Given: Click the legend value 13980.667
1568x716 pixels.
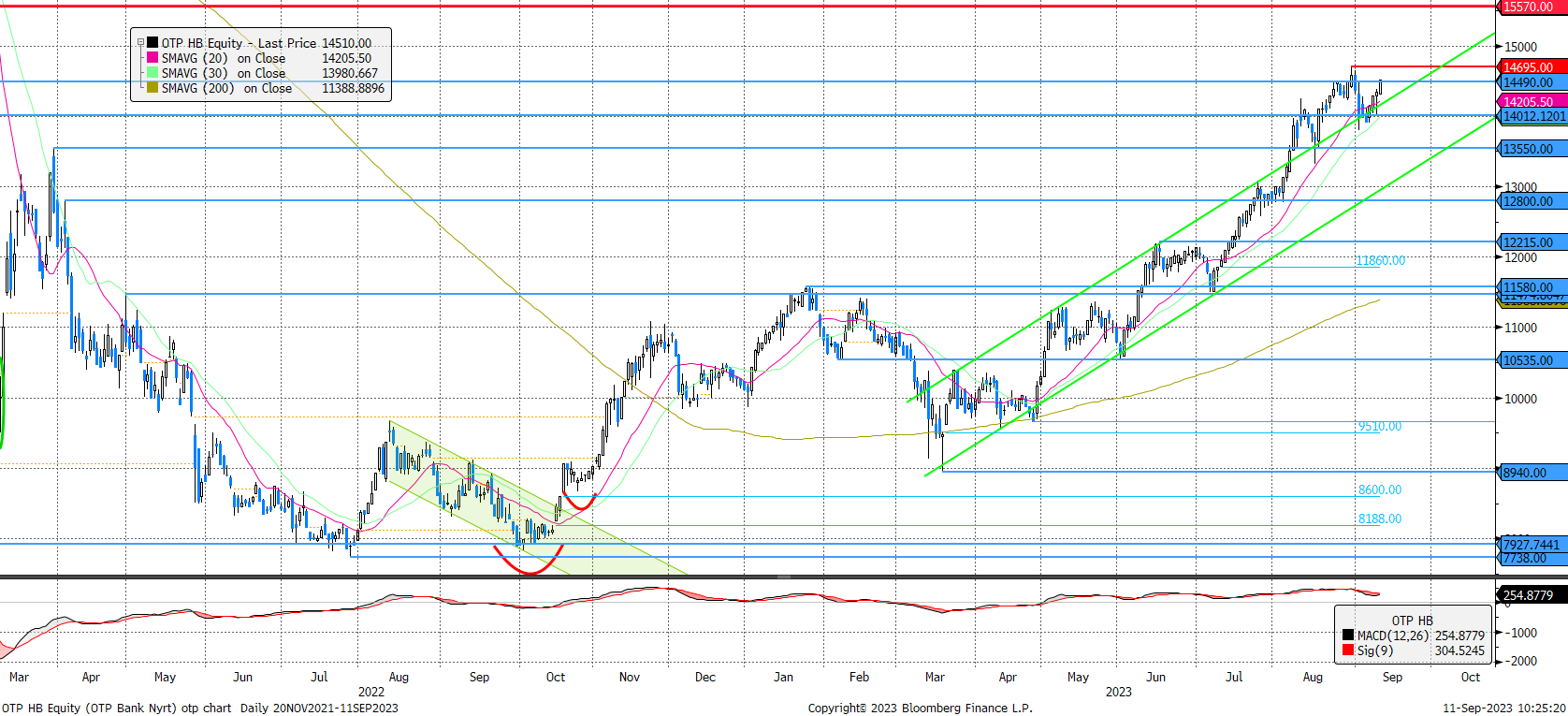Looking at the screenshot, I should coord(350,73).
